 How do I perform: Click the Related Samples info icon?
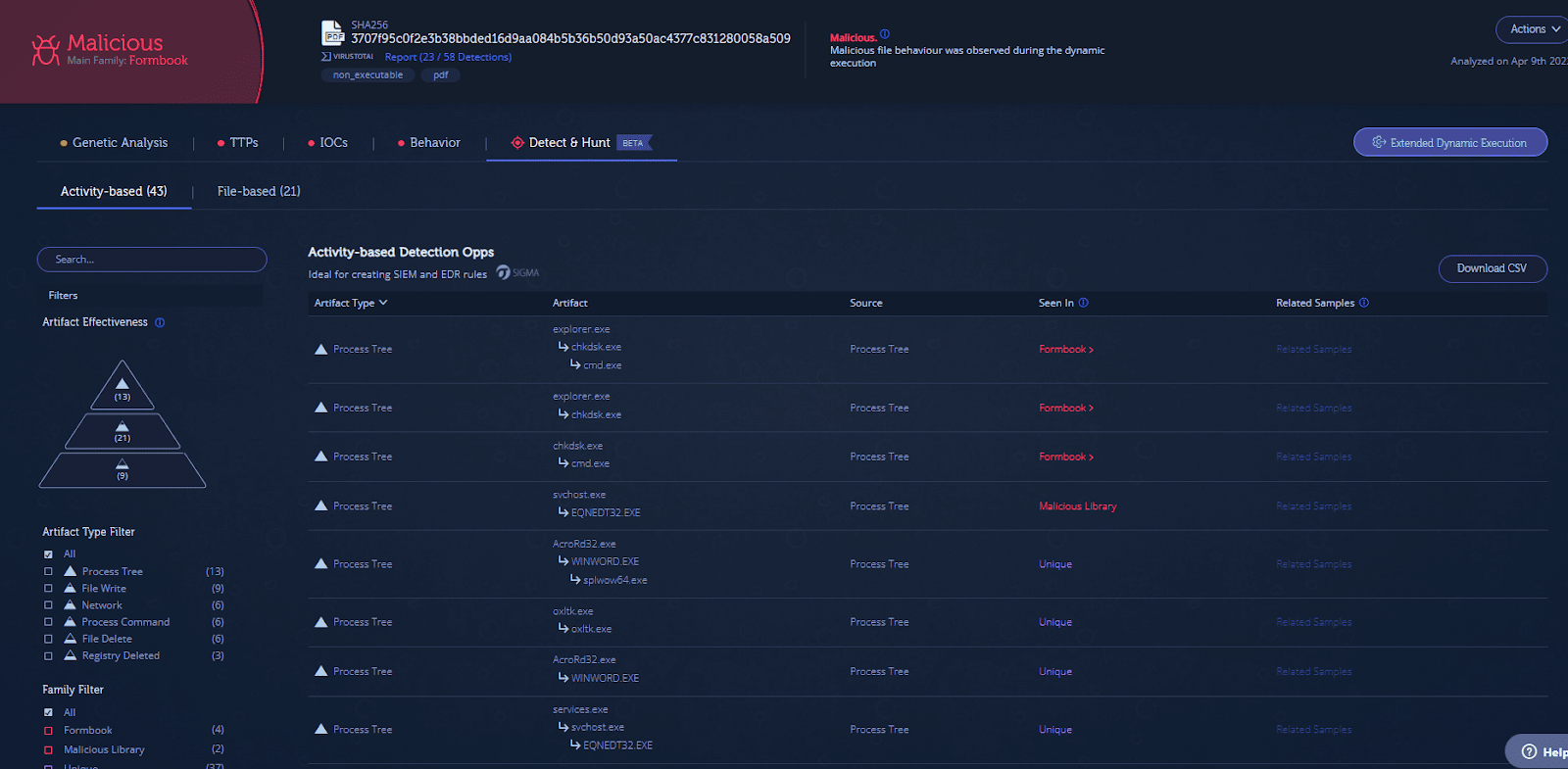[x=1364, y=303]
